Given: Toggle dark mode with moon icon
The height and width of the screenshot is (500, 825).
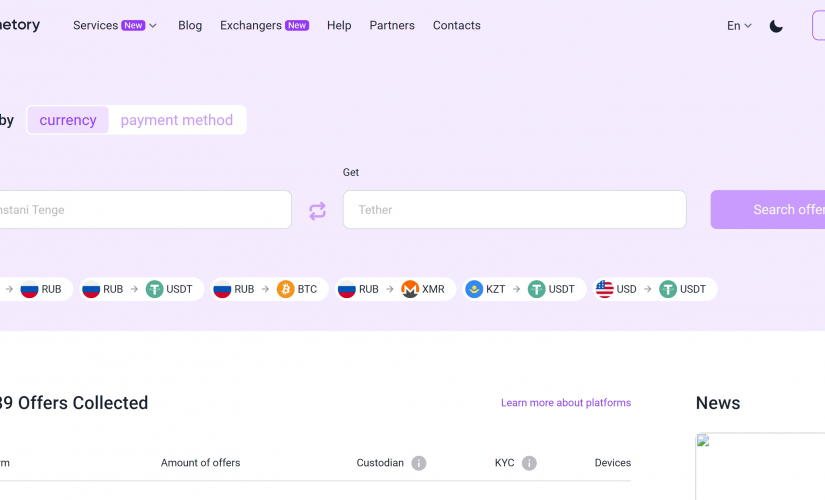Looking at the screenshot, I should tap(776, 26).
